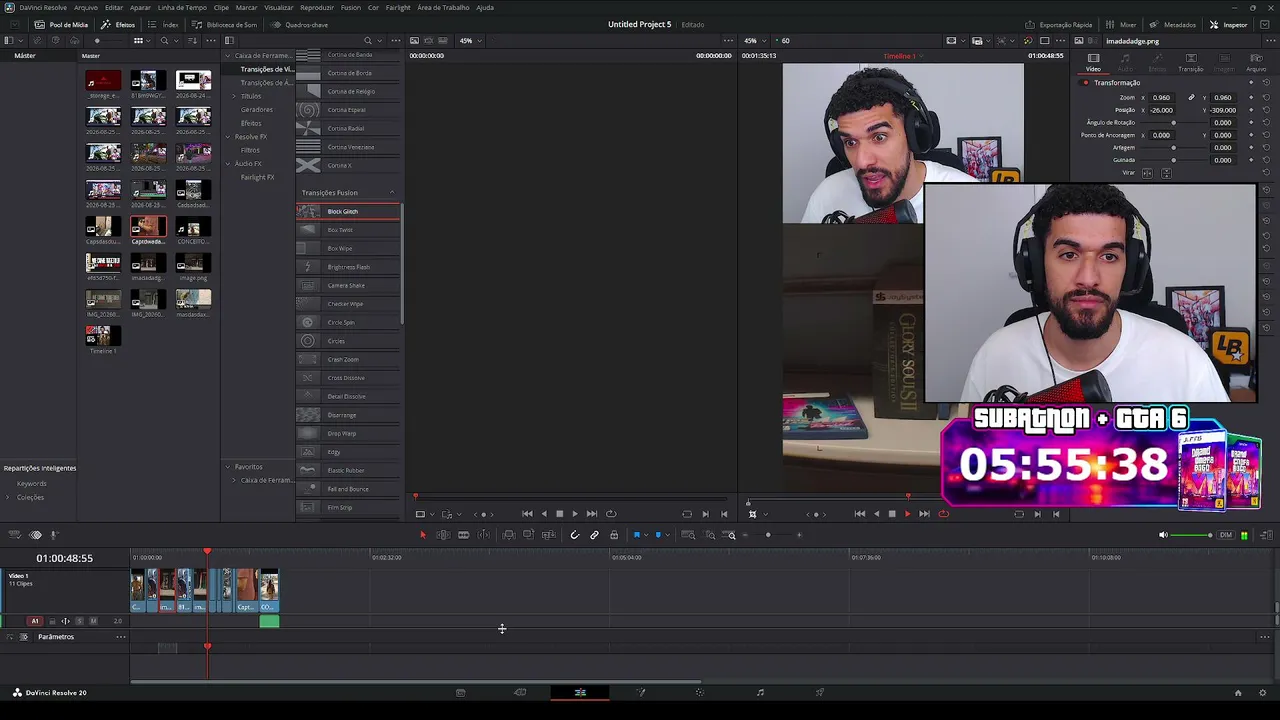Collapse the Resolve FX tree group

coord(227,137)
